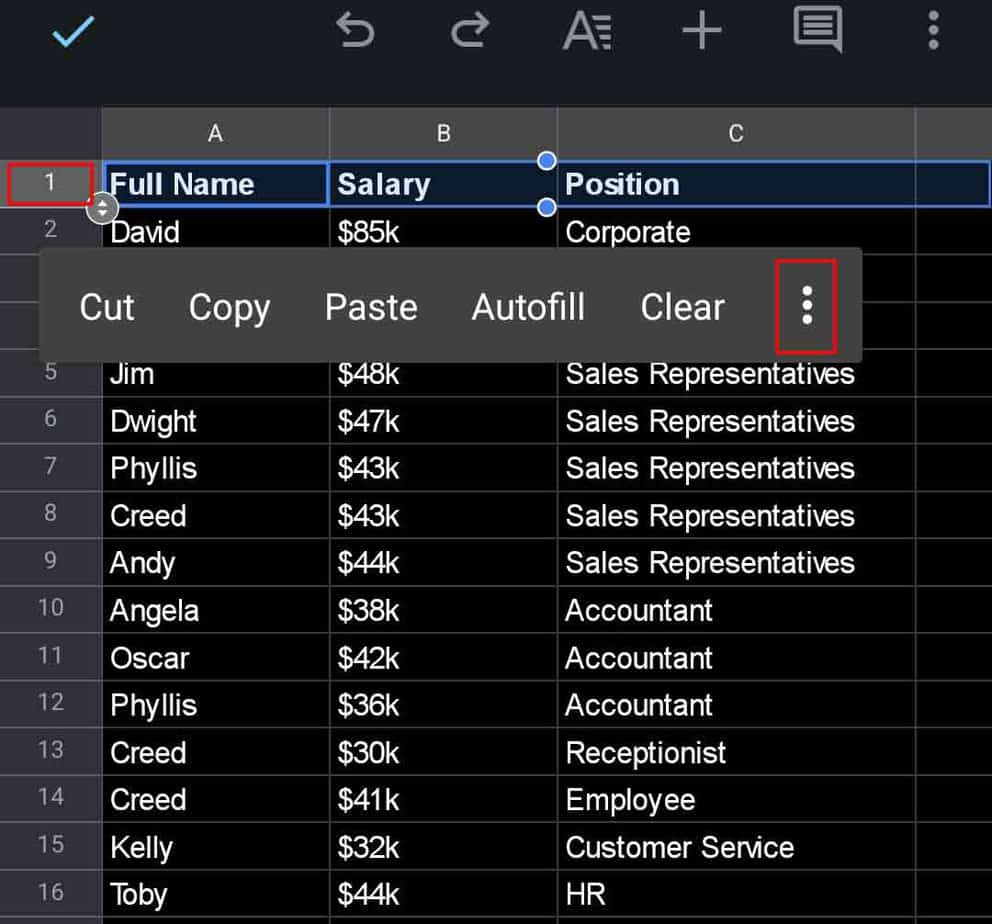The width and height of the screenshot is (992, 924).
Task: Open the top-right overflow menu
Action: click(933, 31)
